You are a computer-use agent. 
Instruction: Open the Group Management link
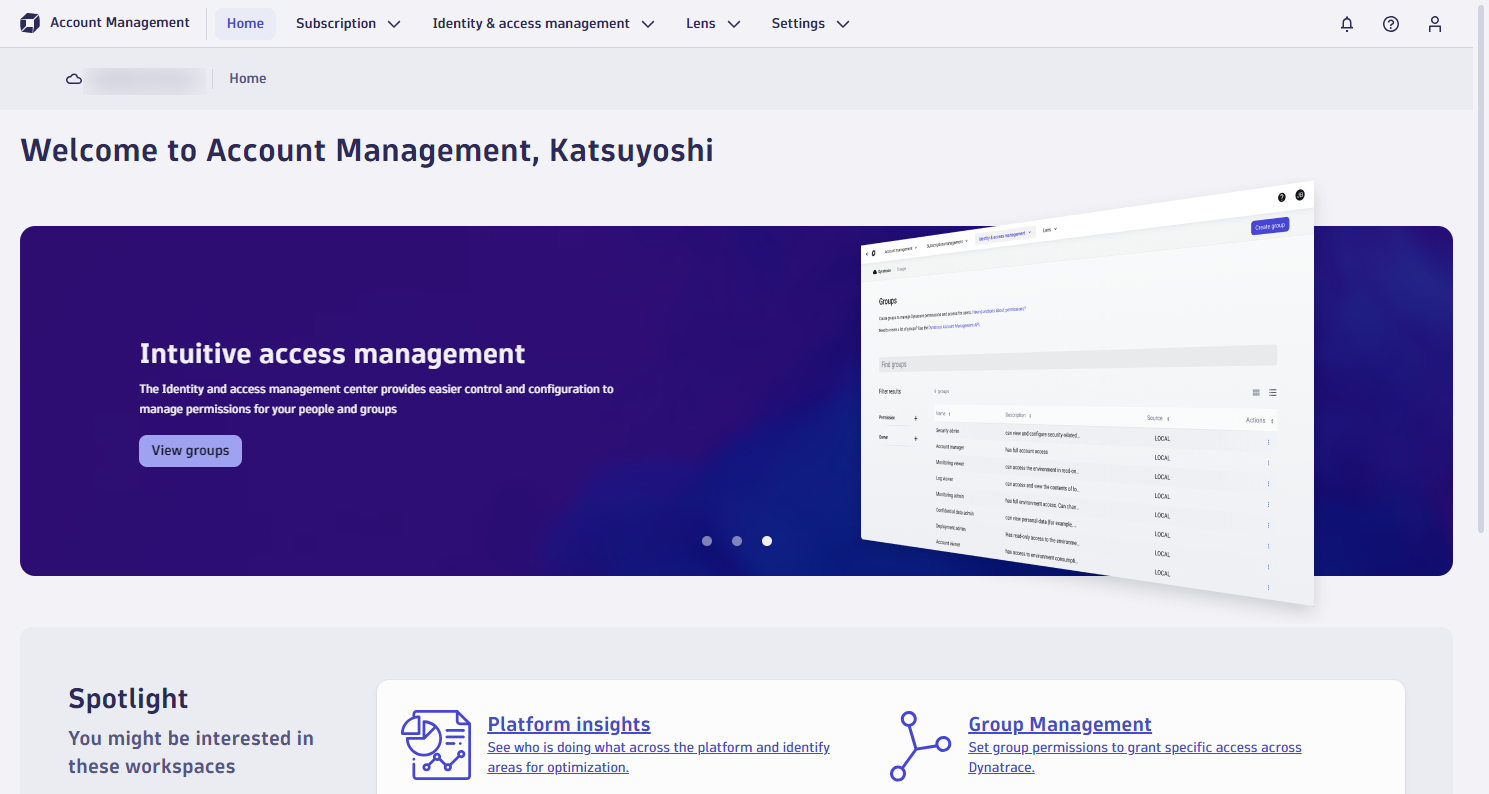(1060, 724)
